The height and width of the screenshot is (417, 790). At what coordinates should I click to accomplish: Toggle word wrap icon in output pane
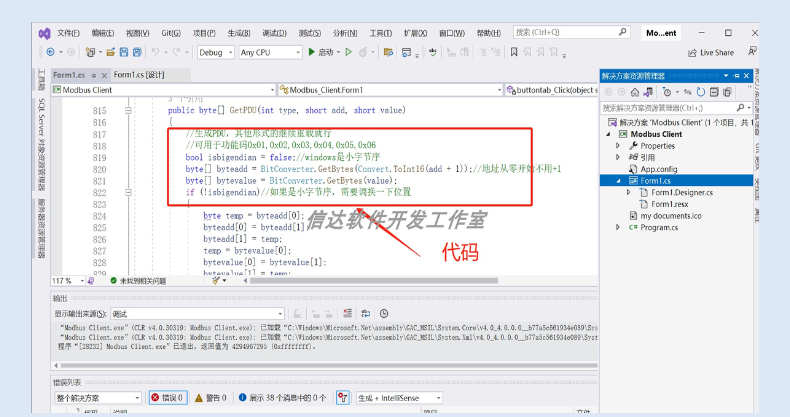coord(365,313)
